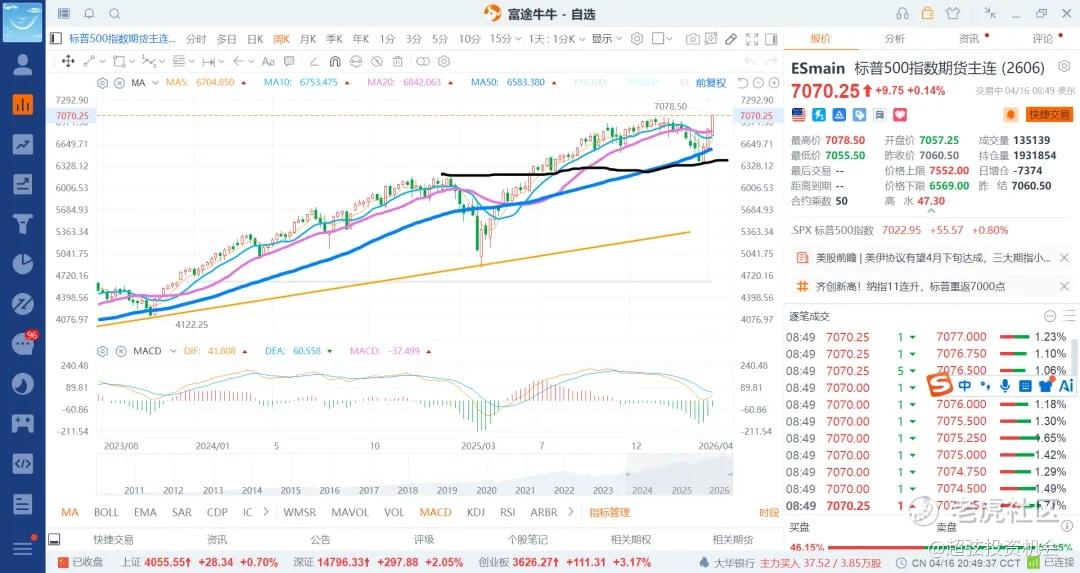The height and width of the screenshot is (573, 1080).
Task: Open the pie chart sidebar icon
Action: 23,264
